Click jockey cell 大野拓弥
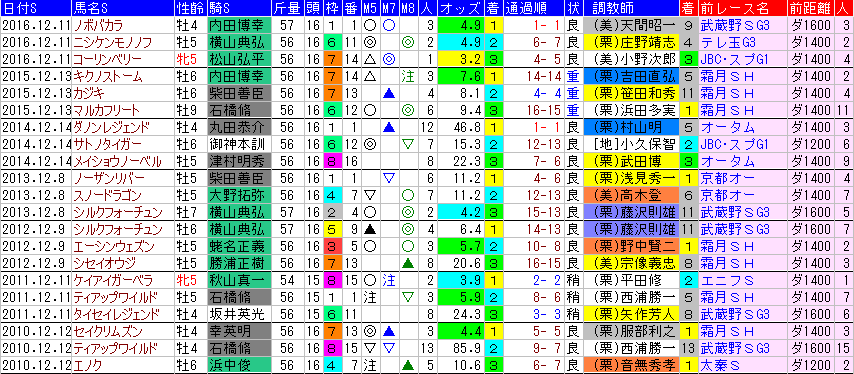 tap(239, 195)
